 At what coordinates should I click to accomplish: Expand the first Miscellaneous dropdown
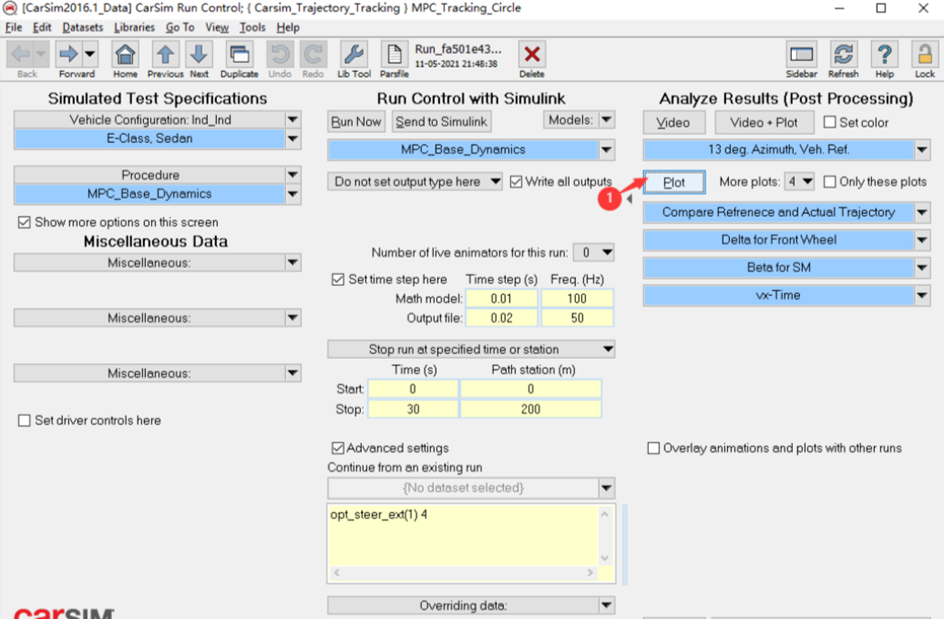(x=293, y=263)
